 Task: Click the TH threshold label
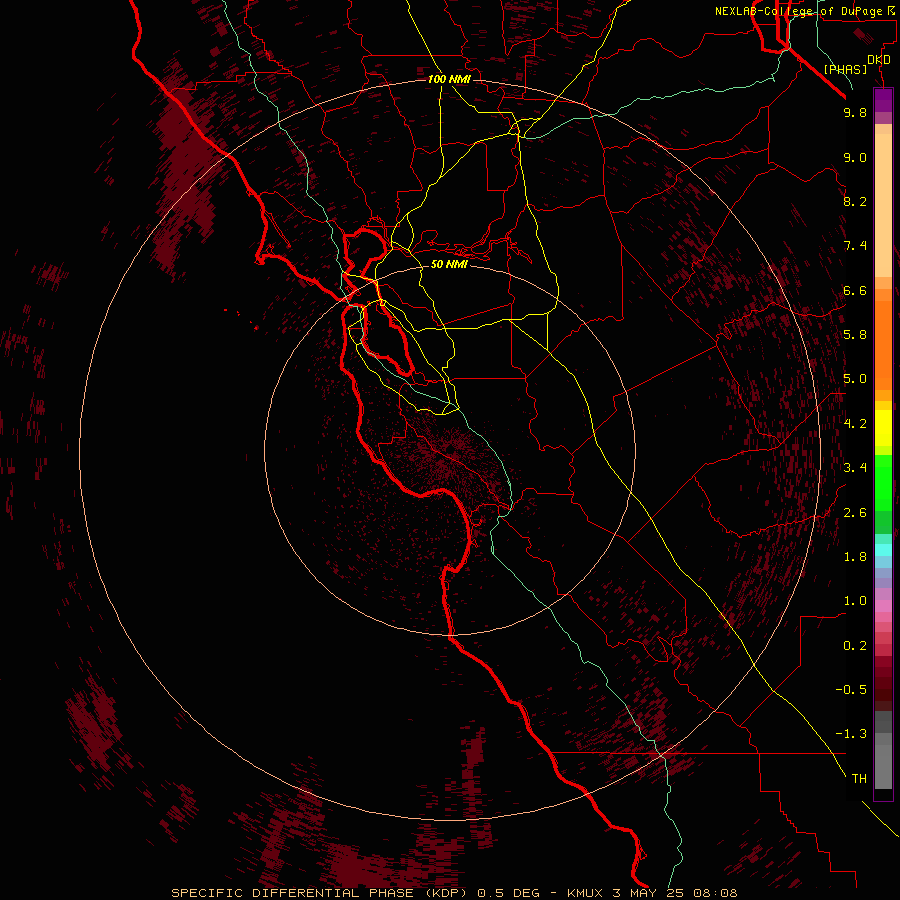[859, 779]
